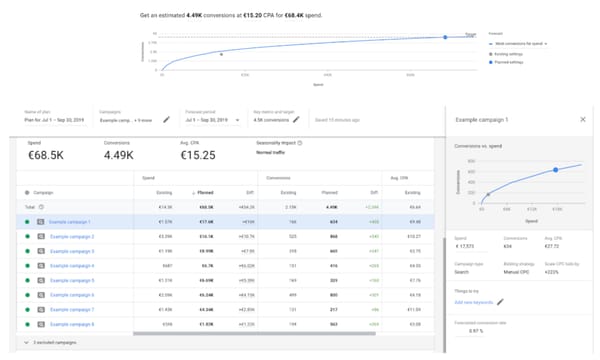Click the search campaign type icon for Example campaign 5
This screenshot has width=600, height=360.
(41, 280)
